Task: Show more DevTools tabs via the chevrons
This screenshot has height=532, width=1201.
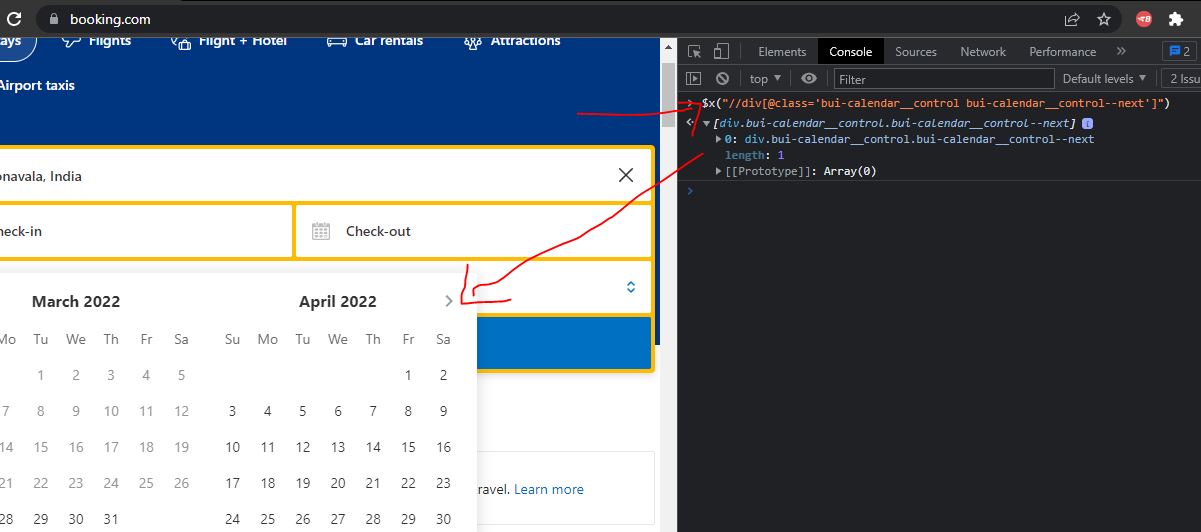Action: [x=1121, y=51]
